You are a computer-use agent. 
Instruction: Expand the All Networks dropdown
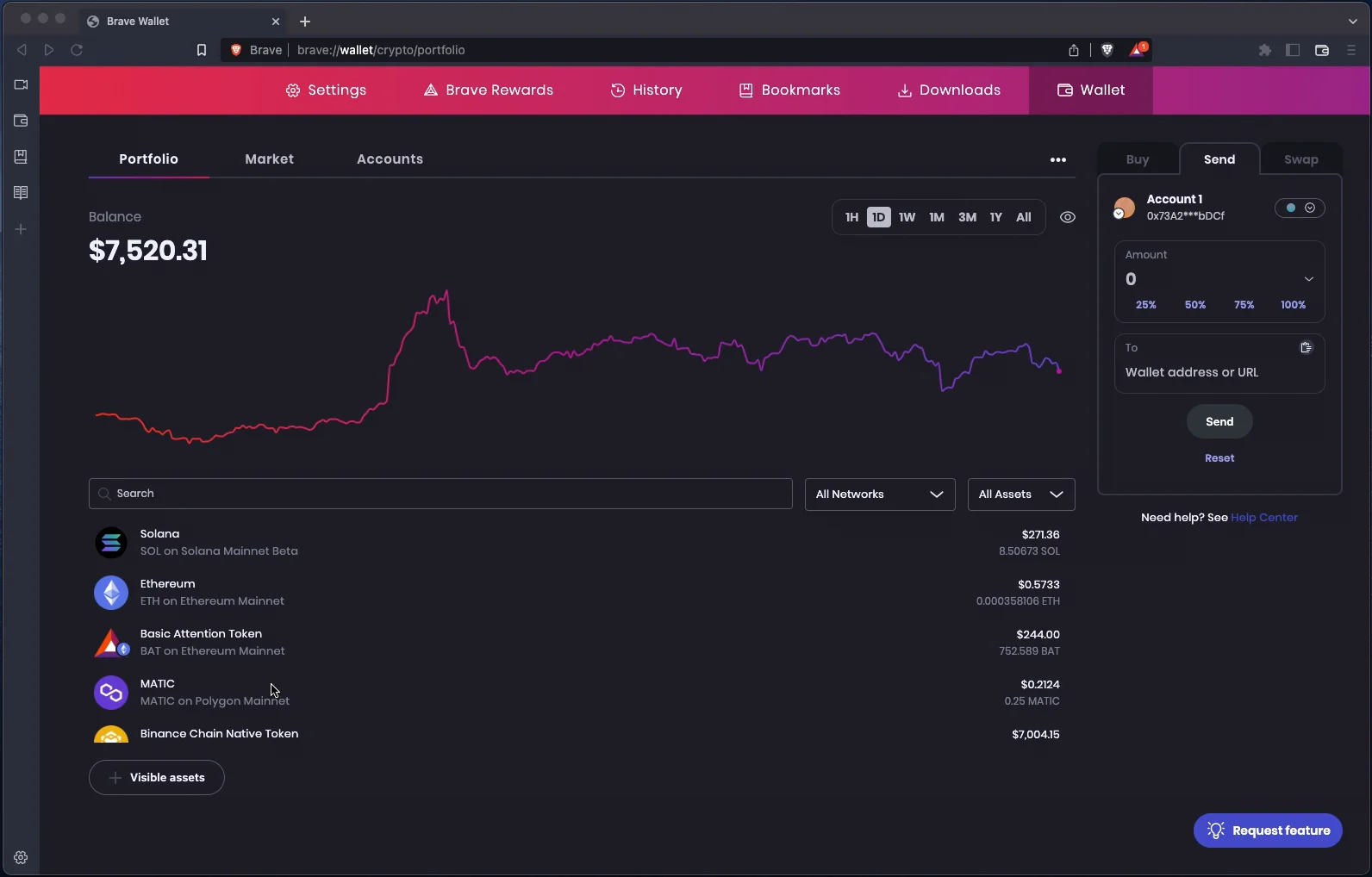[879, 494]
